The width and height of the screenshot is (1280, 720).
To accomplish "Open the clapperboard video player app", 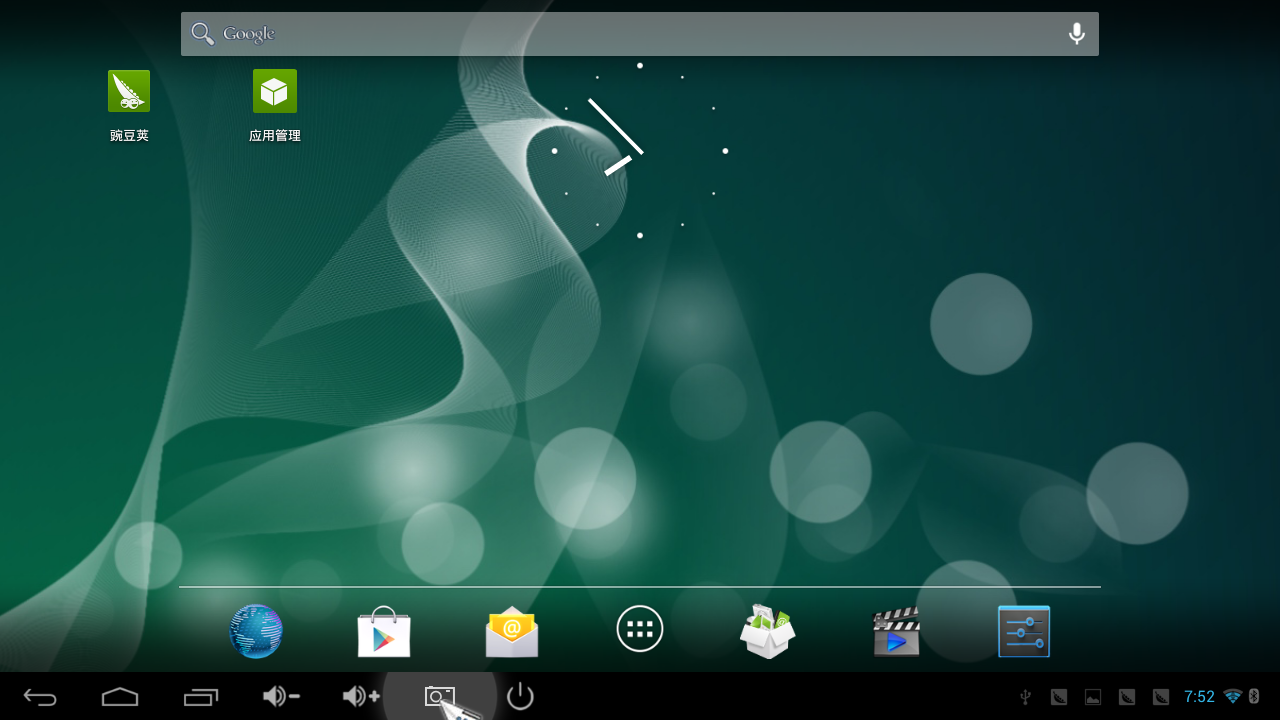I will tap(896, 631).
